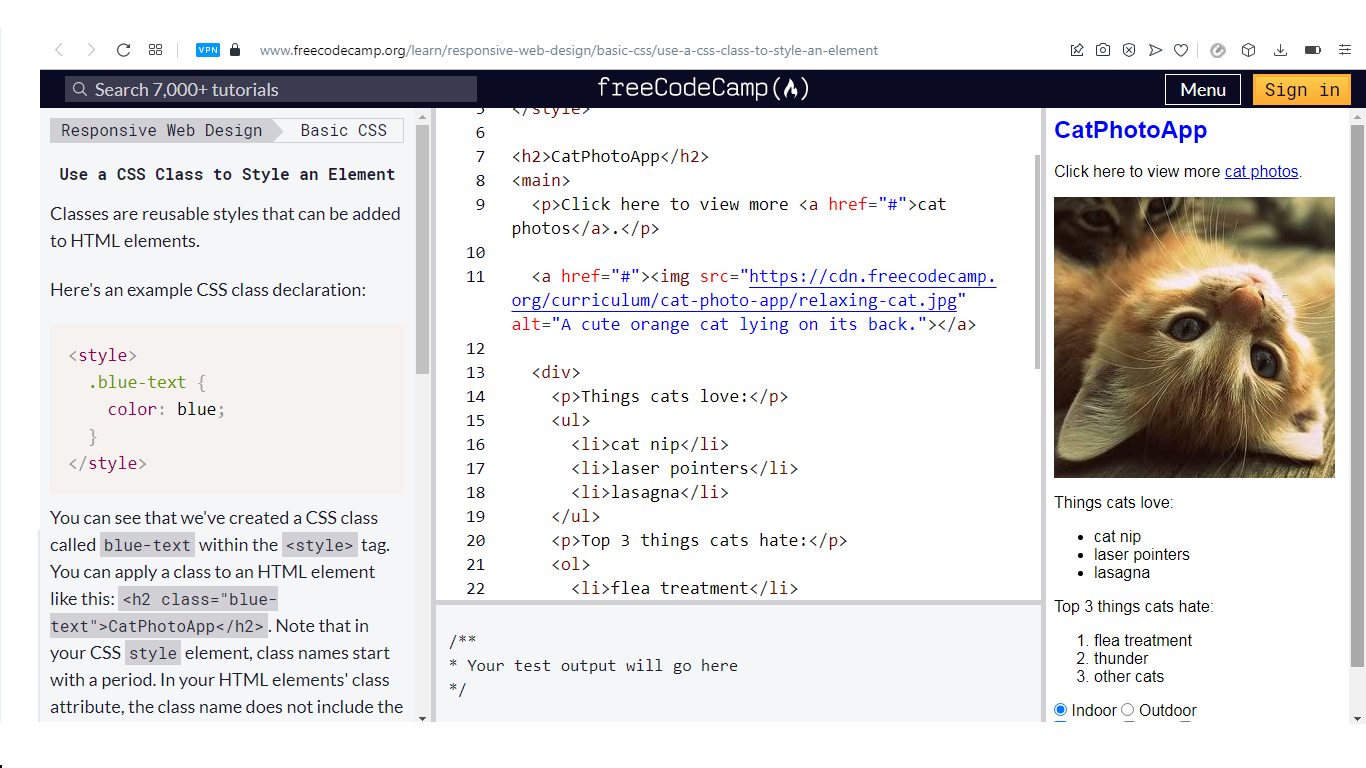Take a snapshot with the camera icon
Screen dimensions: 1366x768
point(1103,50)
